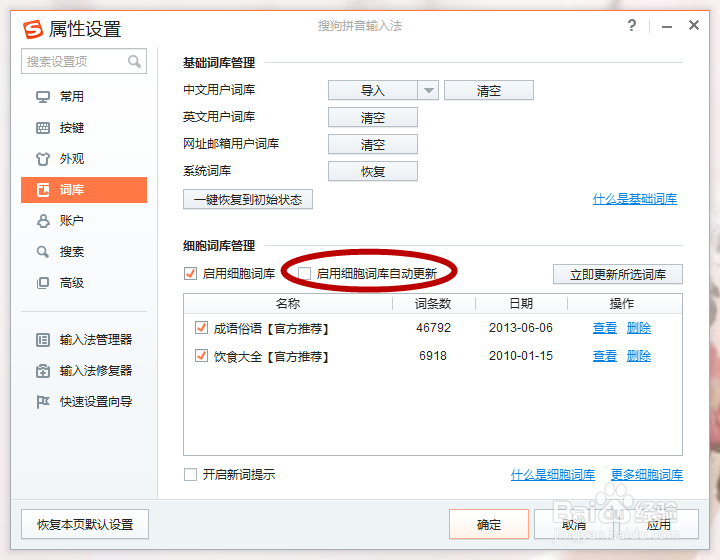Viewport: 720px width, 560px height.
Task: Click the magnifier icon beside 搜索 in the sidebar
Action: pos(43,252)
